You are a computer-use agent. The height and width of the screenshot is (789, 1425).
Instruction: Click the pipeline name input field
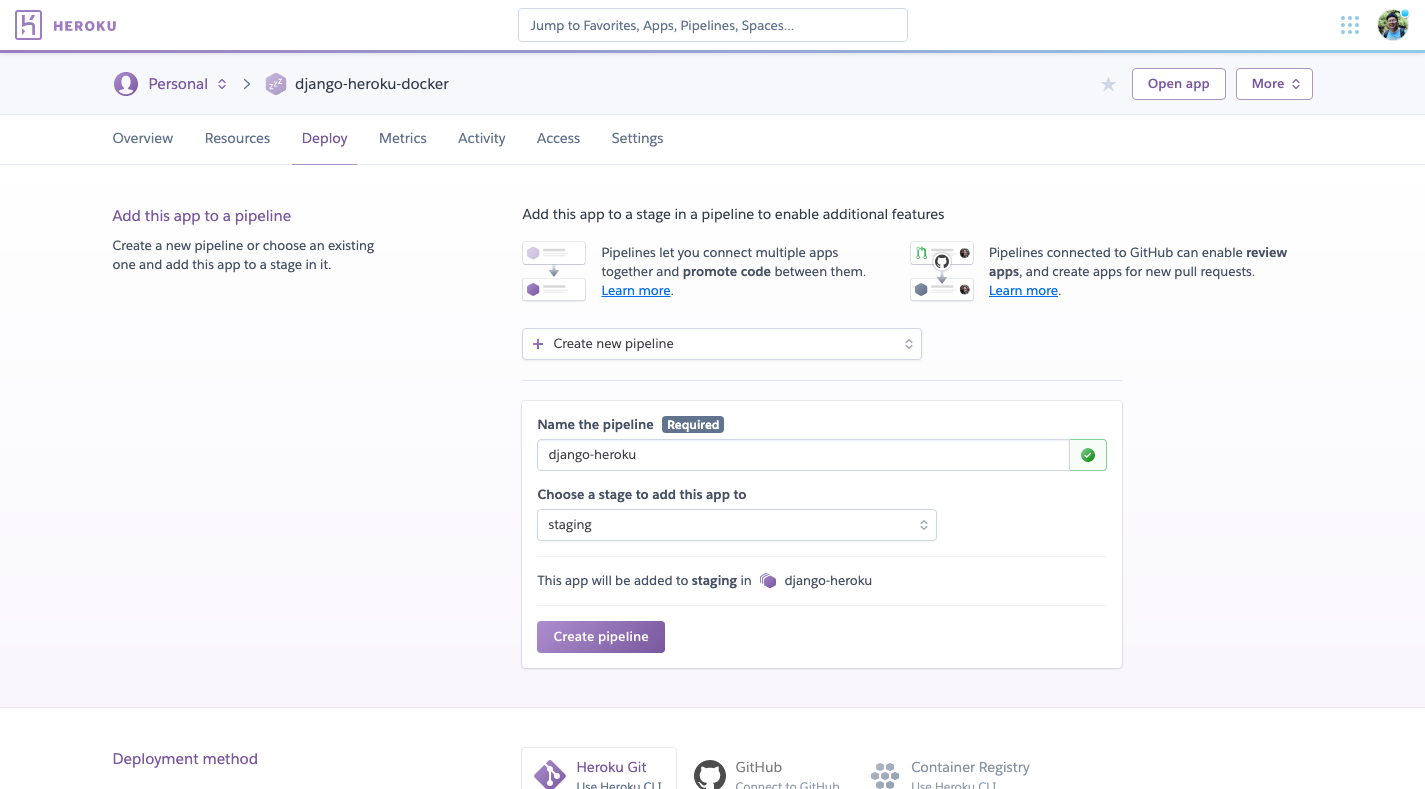[x=802, y=455]
